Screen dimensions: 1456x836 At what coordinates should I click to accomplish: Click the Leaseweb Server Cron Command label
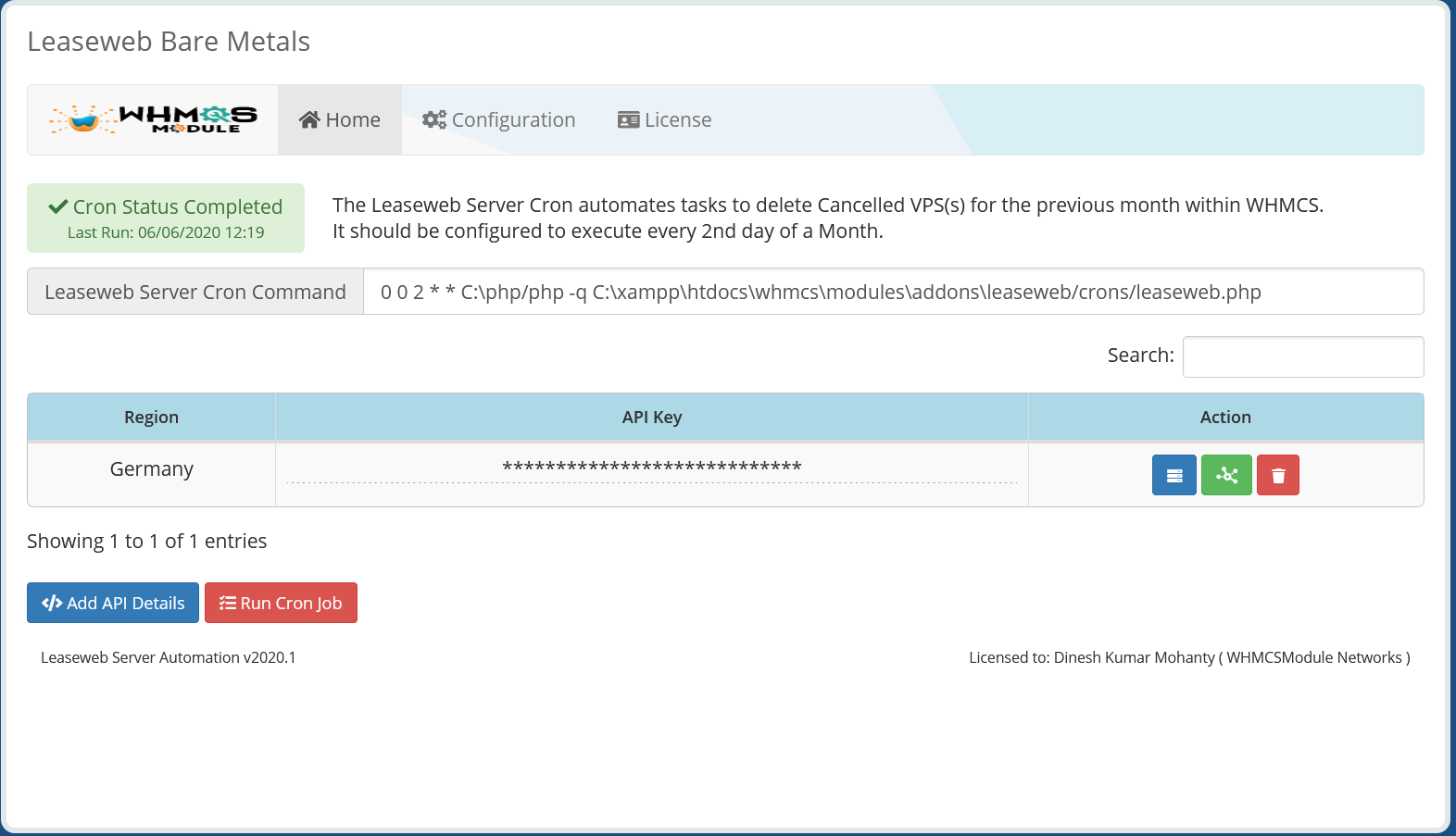(x=195, y=292)
